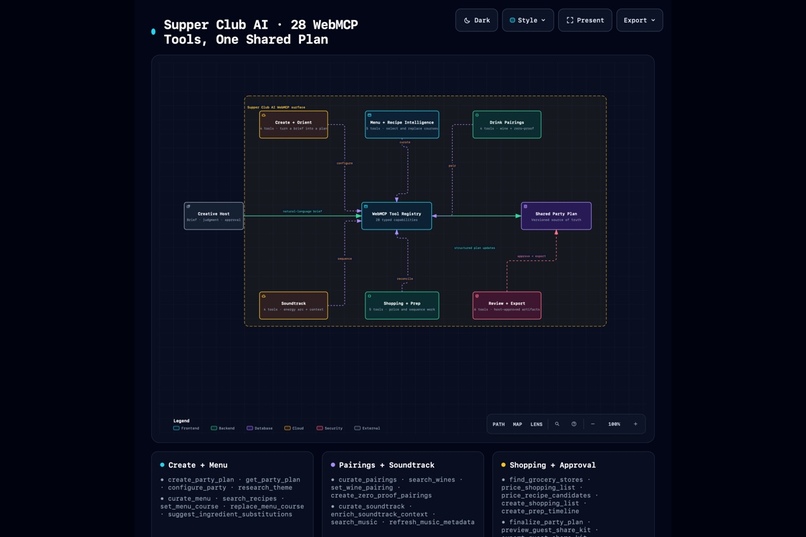Screen dimensions: 806x537
Task: Click the icon in WebMCP Tool Registry node
Action: pyautogui.click(x=366, y=207)
